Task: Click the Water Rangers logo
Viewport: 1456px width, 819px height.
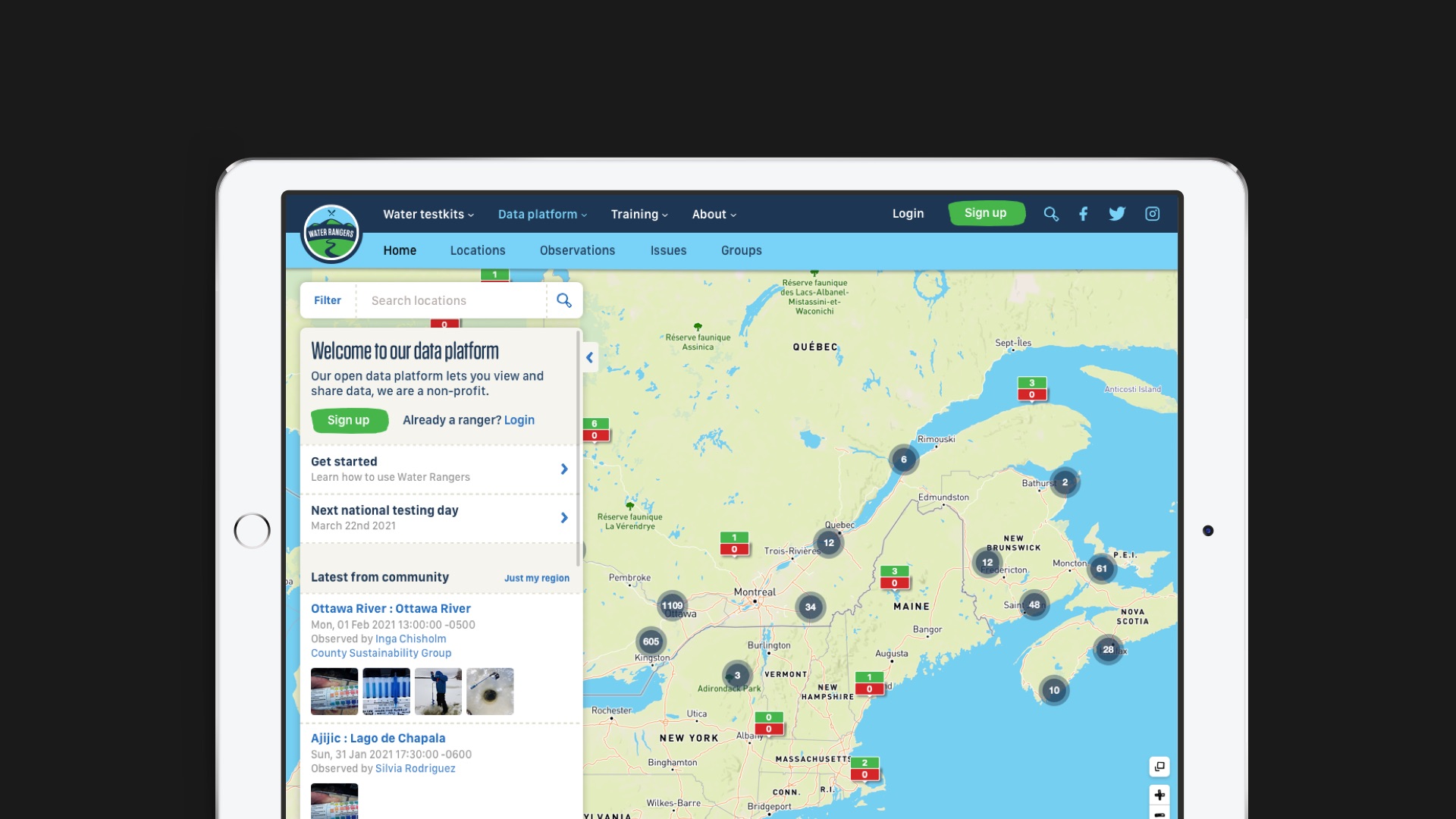Action: point(331,234)
